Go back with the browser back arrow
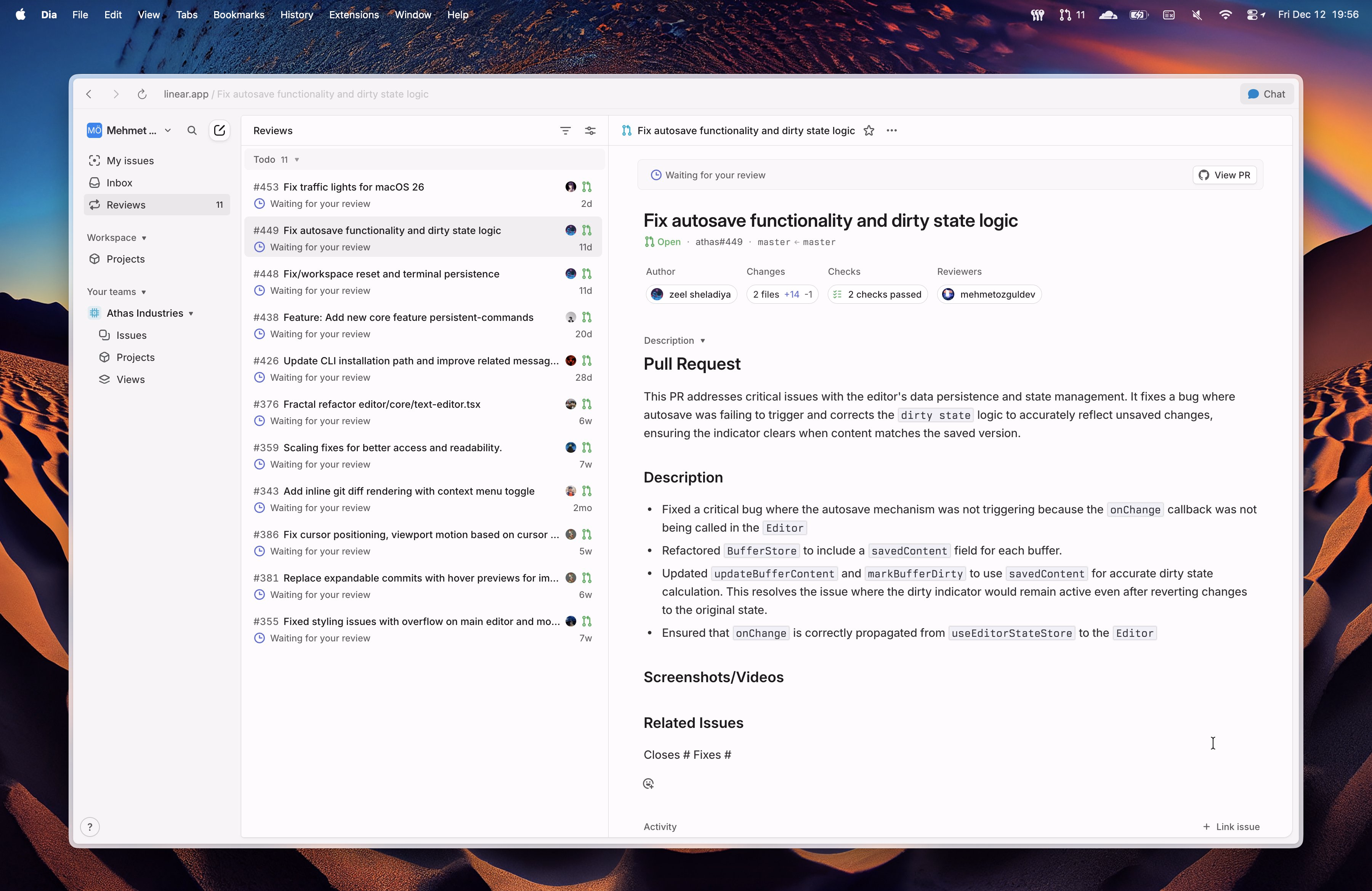 pos(89,94)
